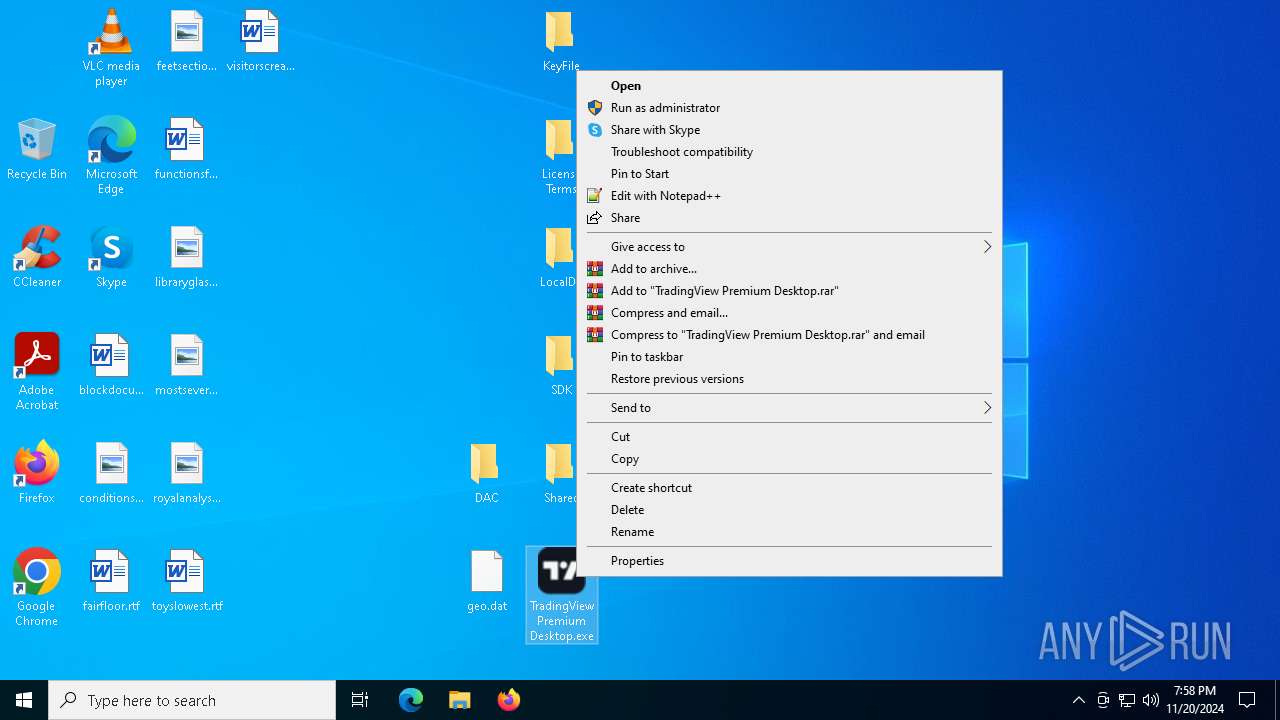Select the CCleaner desktop shortcut
This screenshot has height=720, width=1280.
click(37, 257)
